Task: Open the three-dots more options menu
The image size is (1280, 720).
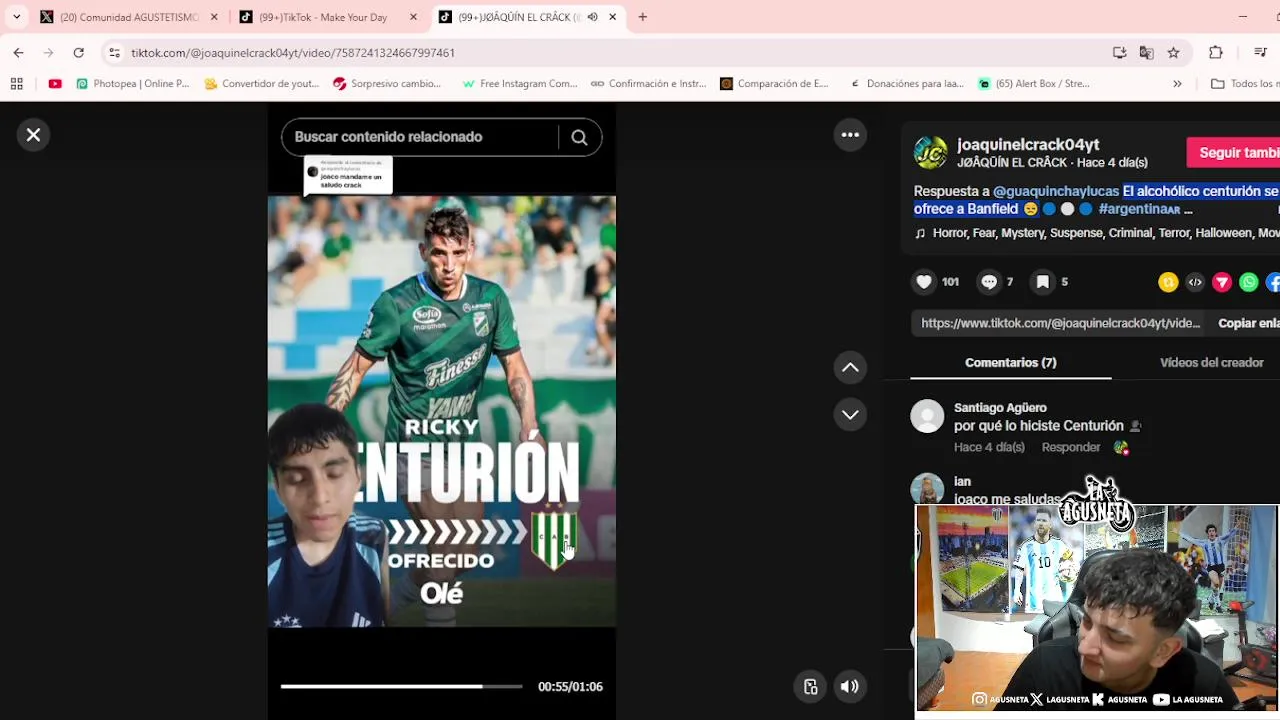Action: [x=850, y=135]
